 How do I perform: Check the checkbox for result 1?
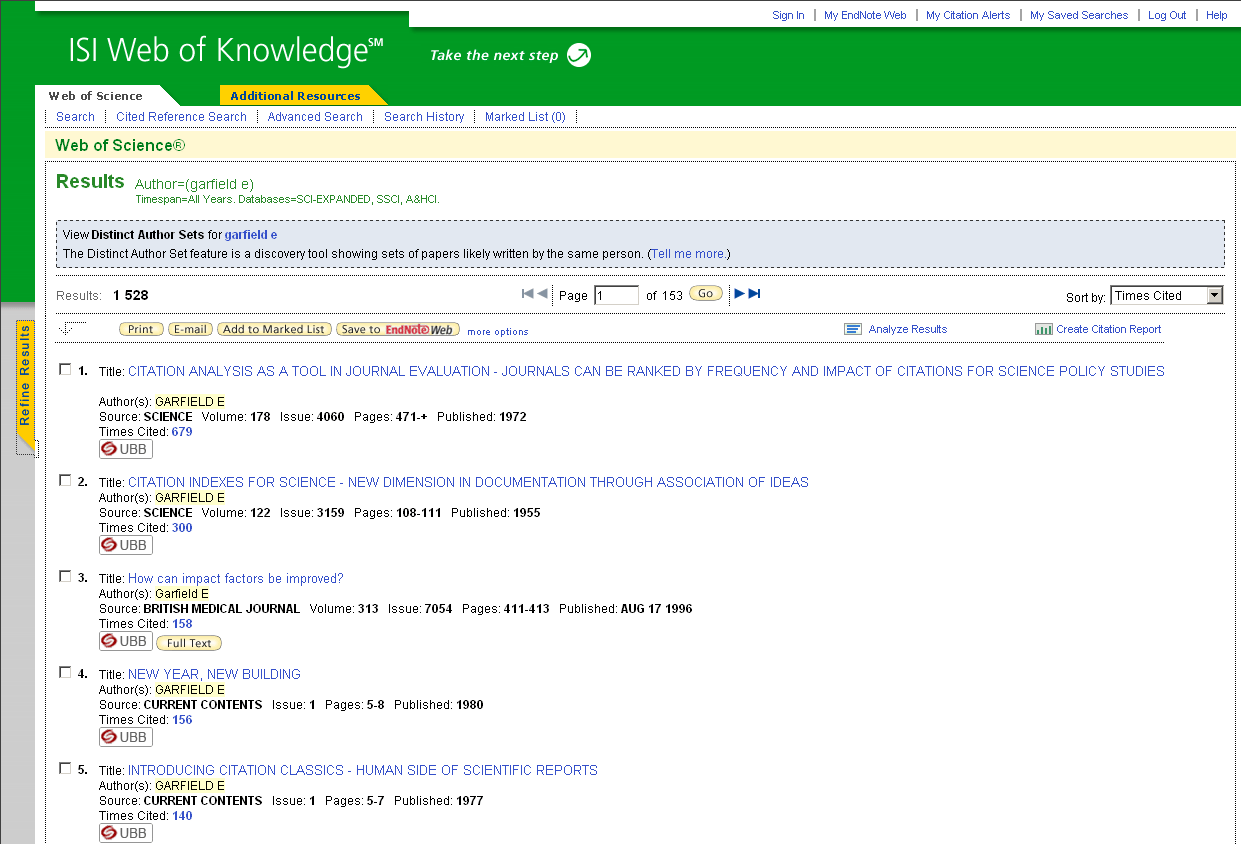coord(65,369)
